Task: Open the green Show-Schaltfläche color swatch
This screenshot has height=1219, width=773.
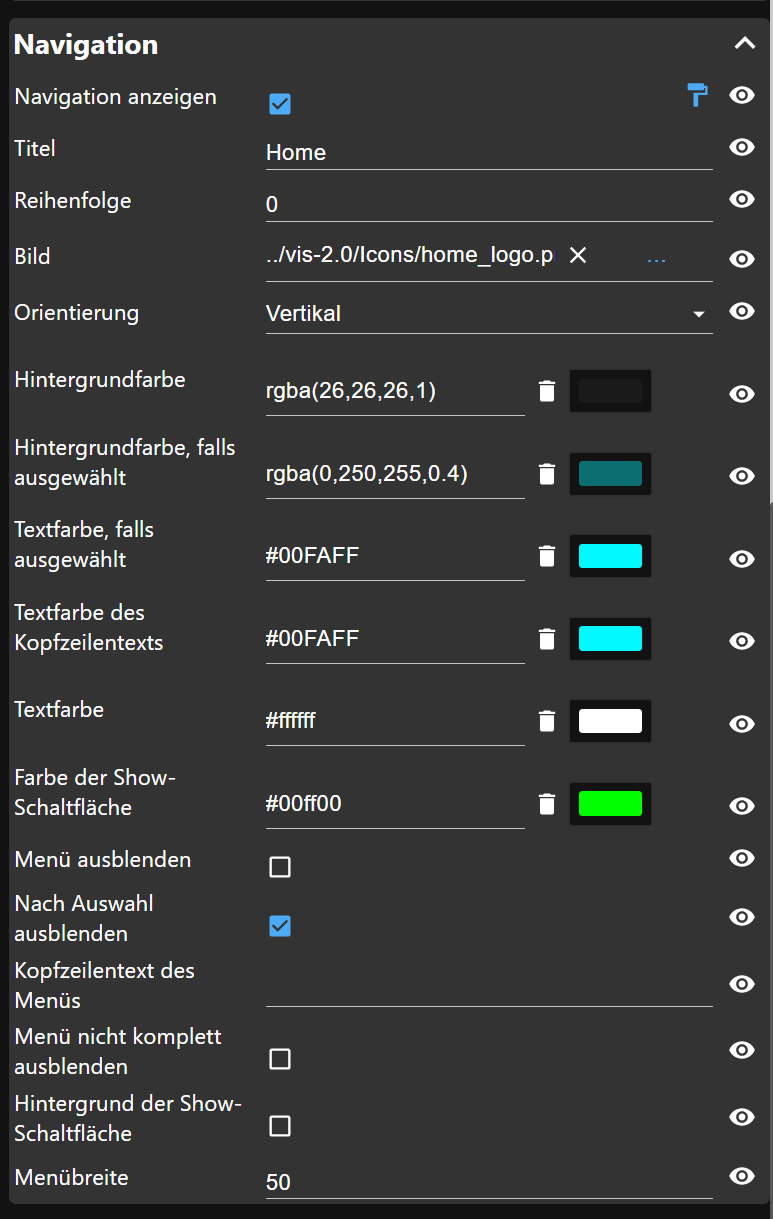Action: coord(610,804)
